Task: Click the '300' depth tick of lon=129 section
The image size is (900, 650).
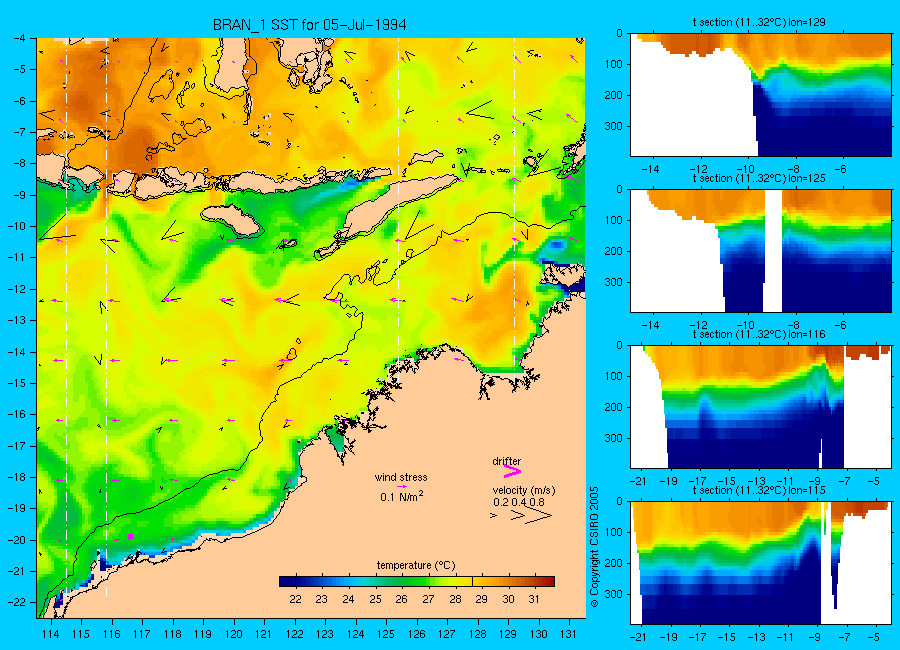Action: (x=615, y=126)
